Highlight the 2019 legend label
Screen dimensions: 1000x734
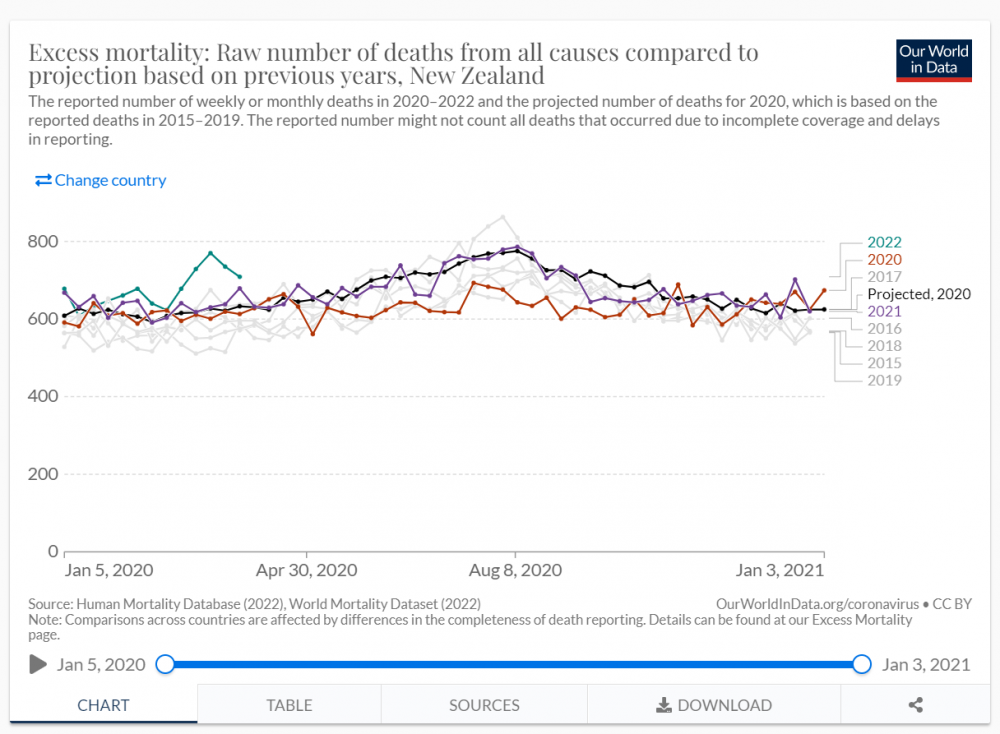click(884, 380)
